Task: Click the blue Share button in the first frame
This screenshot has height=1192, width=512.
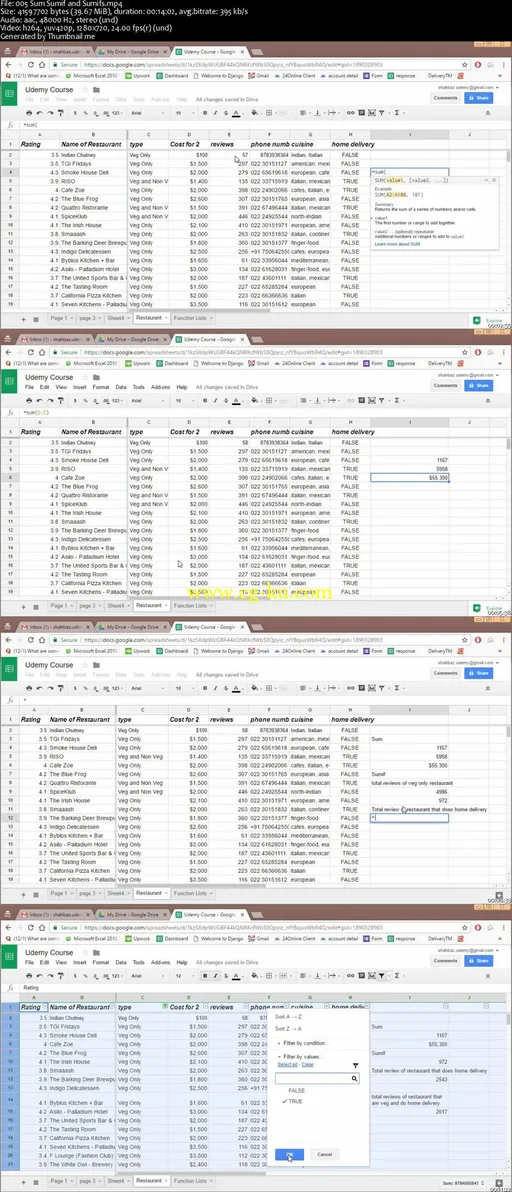Action: pos(479,98)
